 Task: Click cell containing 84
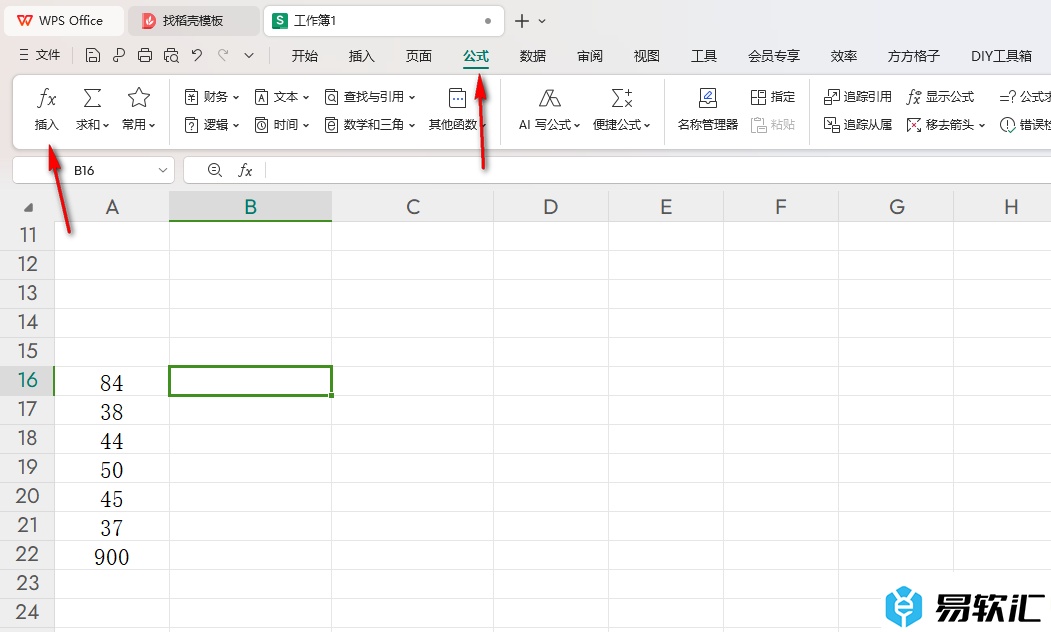click(x=112, y=382)
